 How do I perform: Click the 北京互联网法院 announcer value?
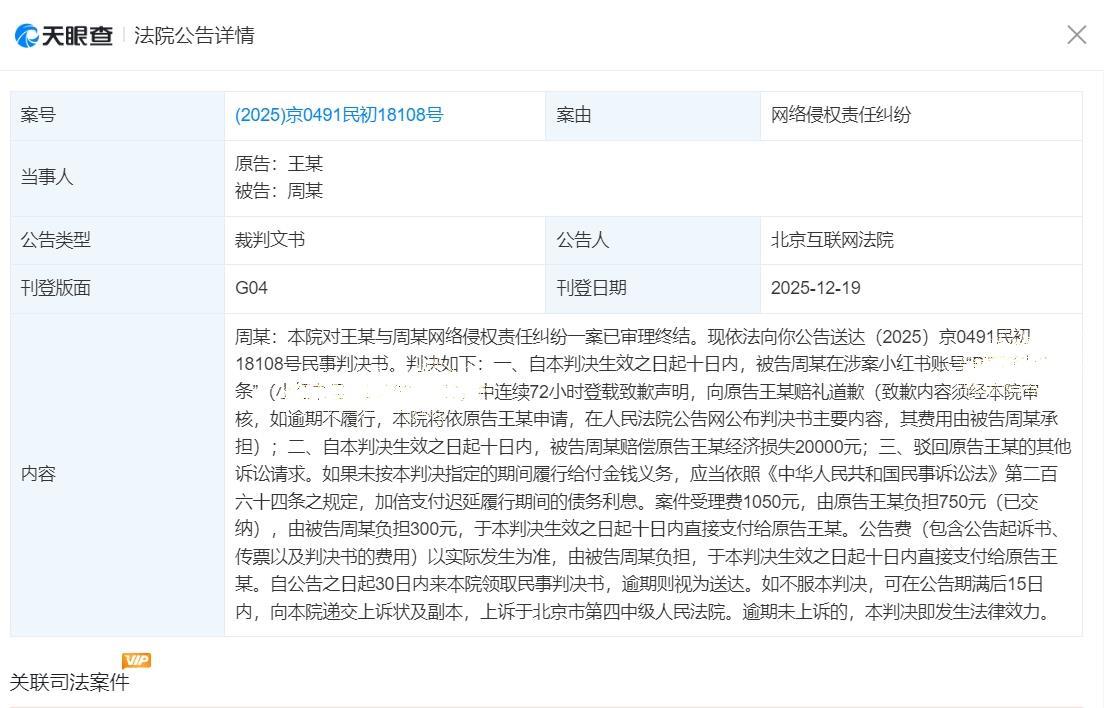[x=832, y=240]
